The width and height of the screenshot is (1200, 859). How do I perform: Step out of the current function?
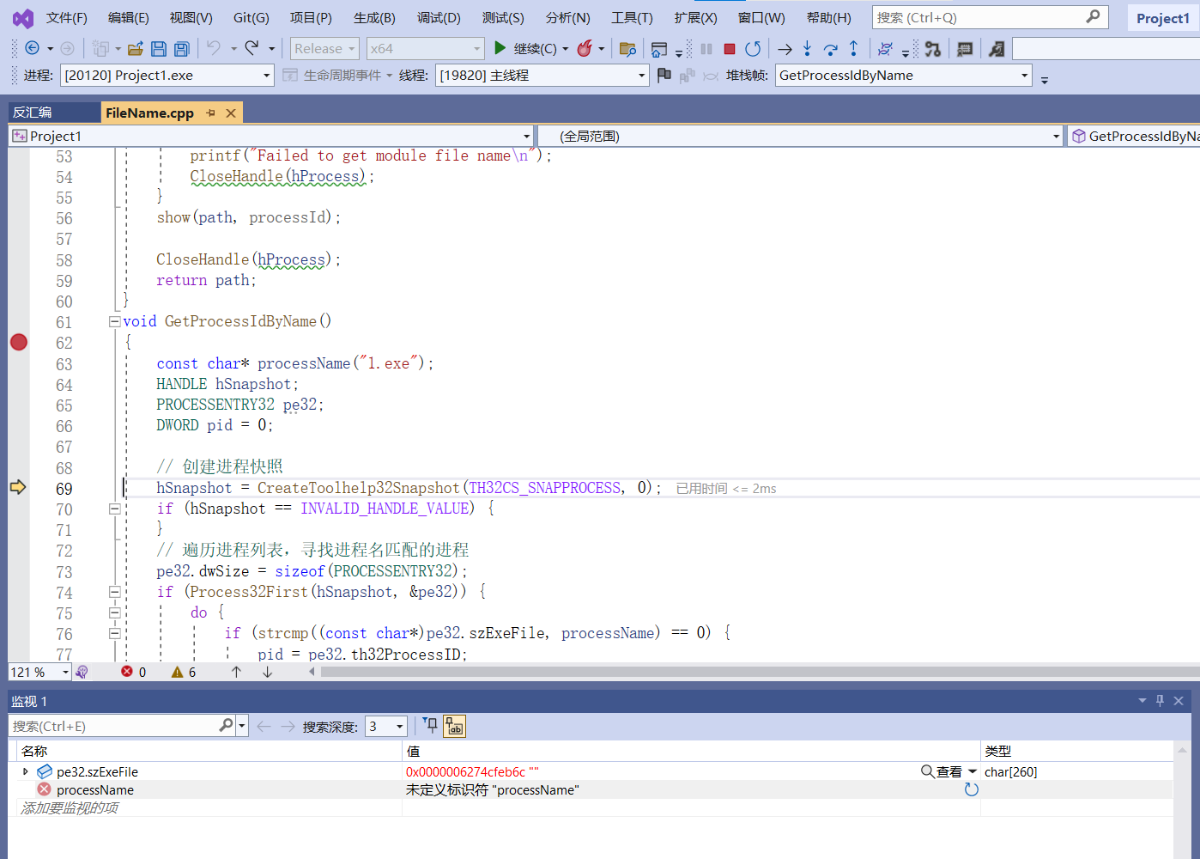click(x=853, y=48)
